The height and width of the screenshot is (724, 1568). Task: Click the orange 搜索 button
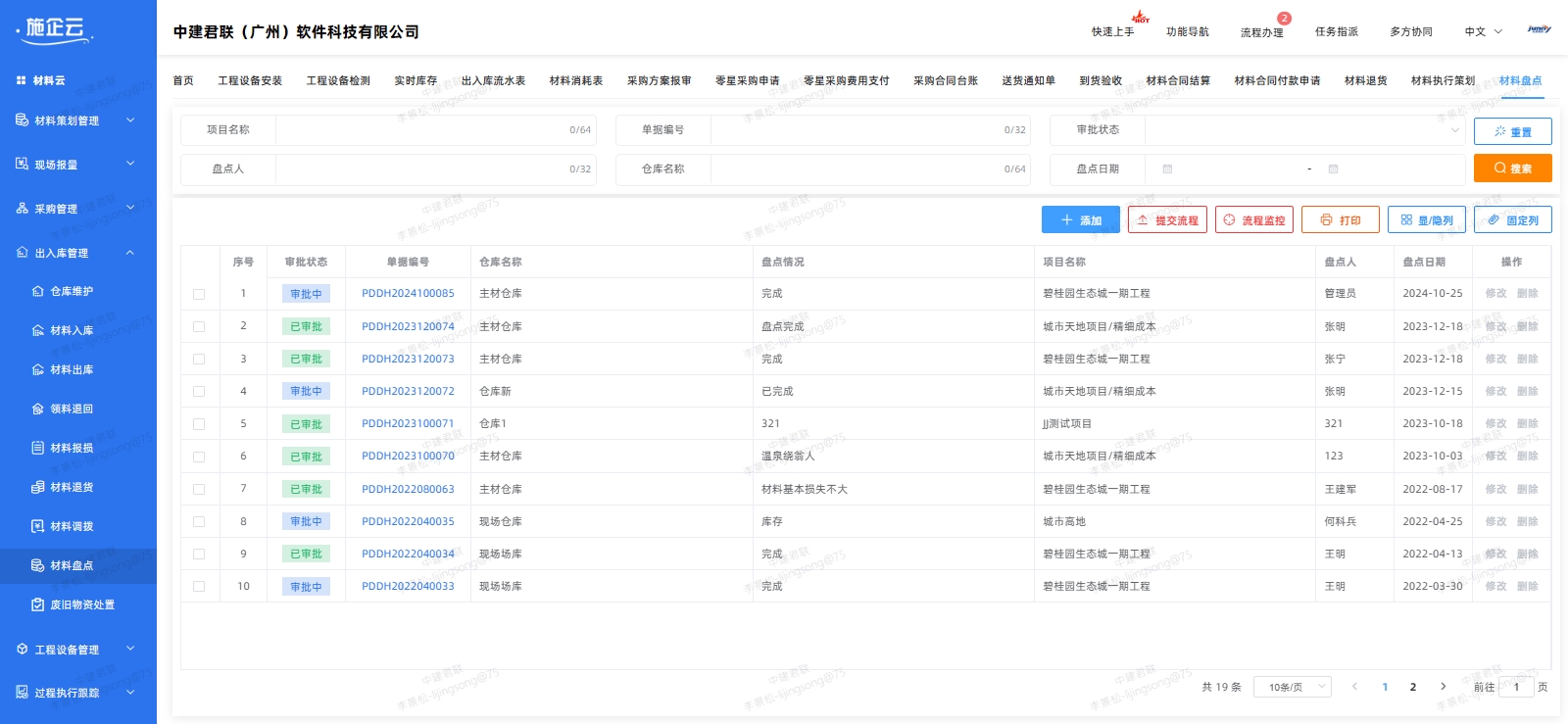[1512, 169]
